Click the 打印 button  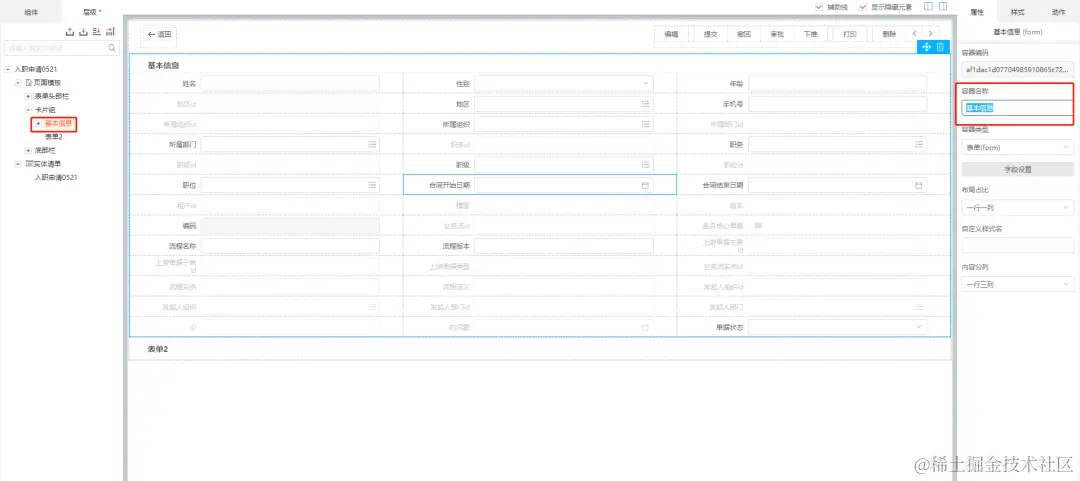tap(850, 34)
